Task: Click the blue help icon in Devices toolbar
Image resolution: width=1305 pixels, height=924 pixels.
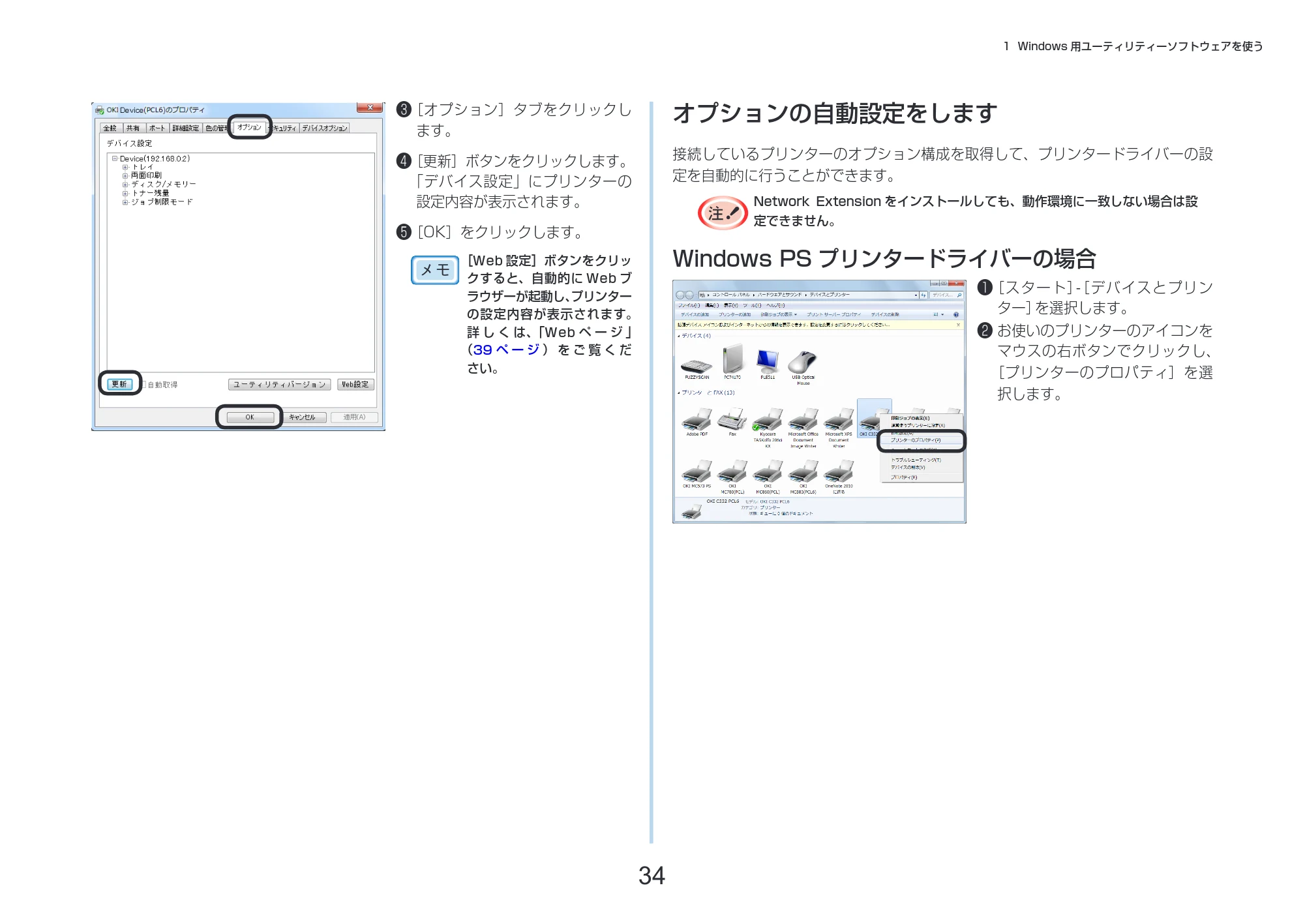Action: 956,314
